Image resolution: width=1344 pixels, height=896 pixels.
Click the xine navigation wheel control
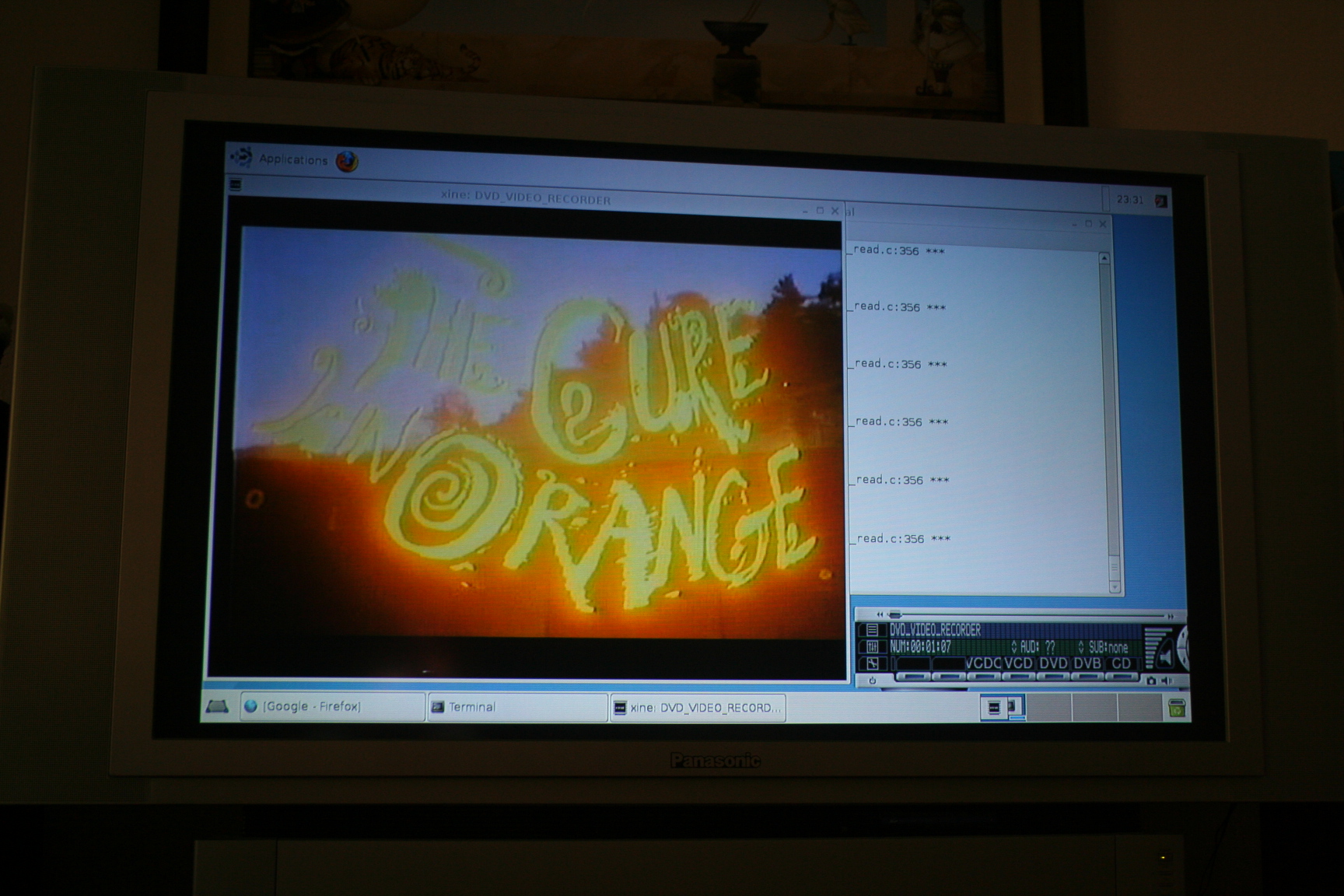coord(1183,646)
